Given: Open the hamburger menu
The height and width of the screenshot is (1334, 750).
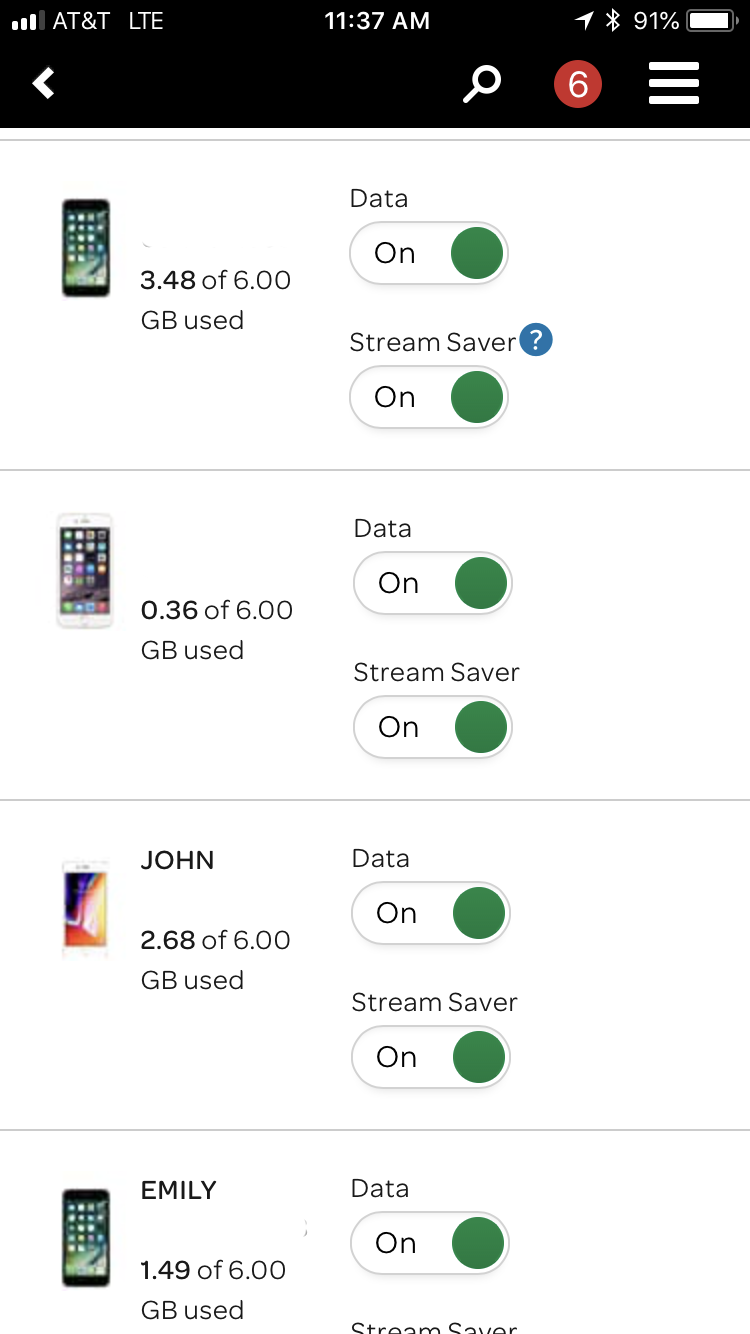Looking at the screenshot, I should click(x=673, y=84).
